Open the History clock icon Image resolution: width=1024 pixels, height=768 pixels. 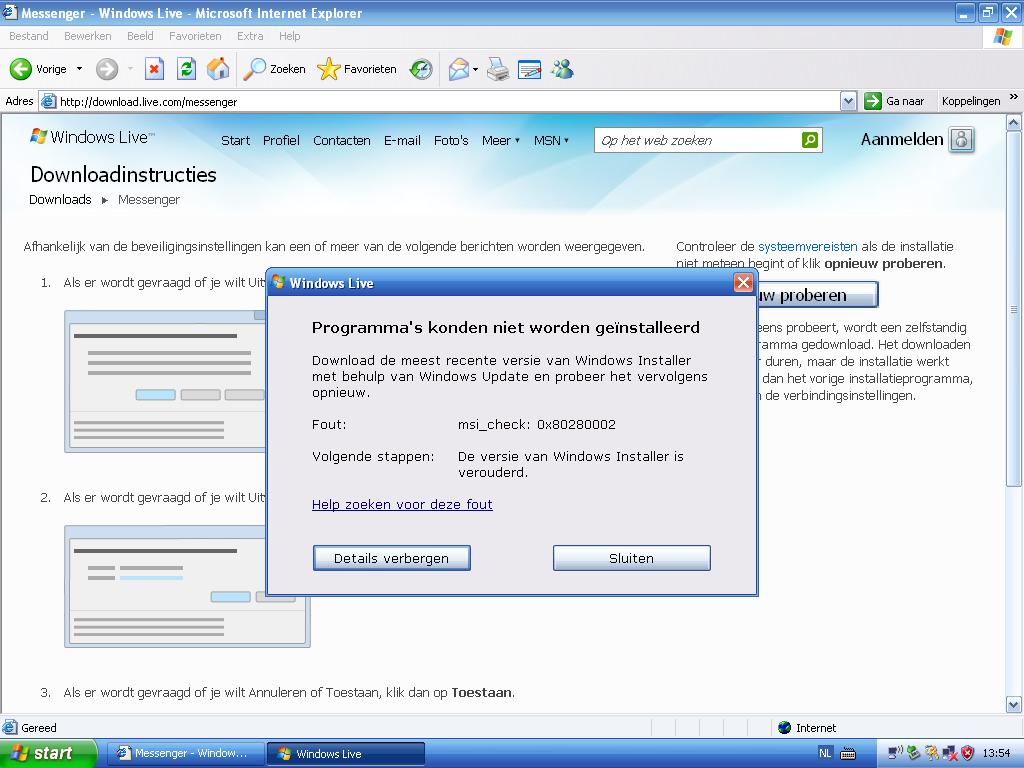pyautogui.click(x=421, y=69)
